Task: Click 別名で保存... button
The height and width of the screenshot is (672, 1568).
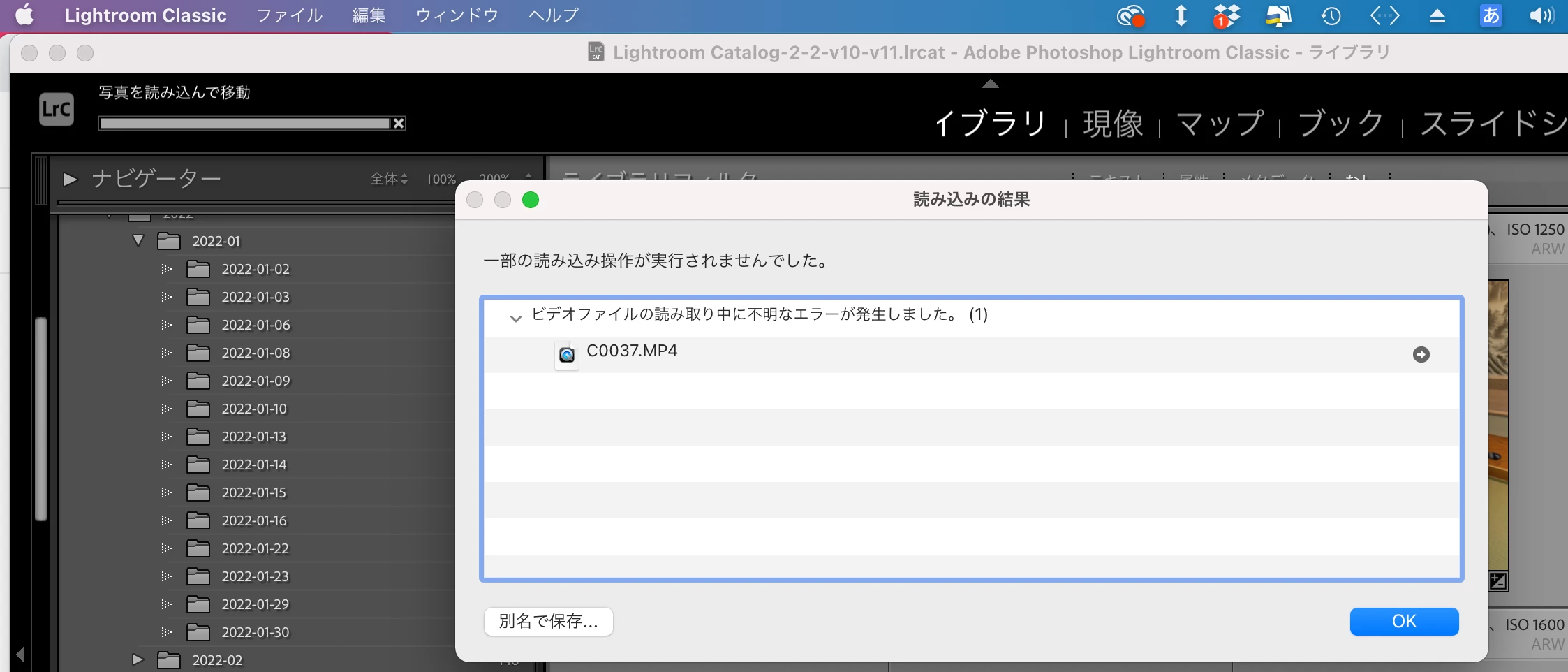Action: click(x=549, y=622)
